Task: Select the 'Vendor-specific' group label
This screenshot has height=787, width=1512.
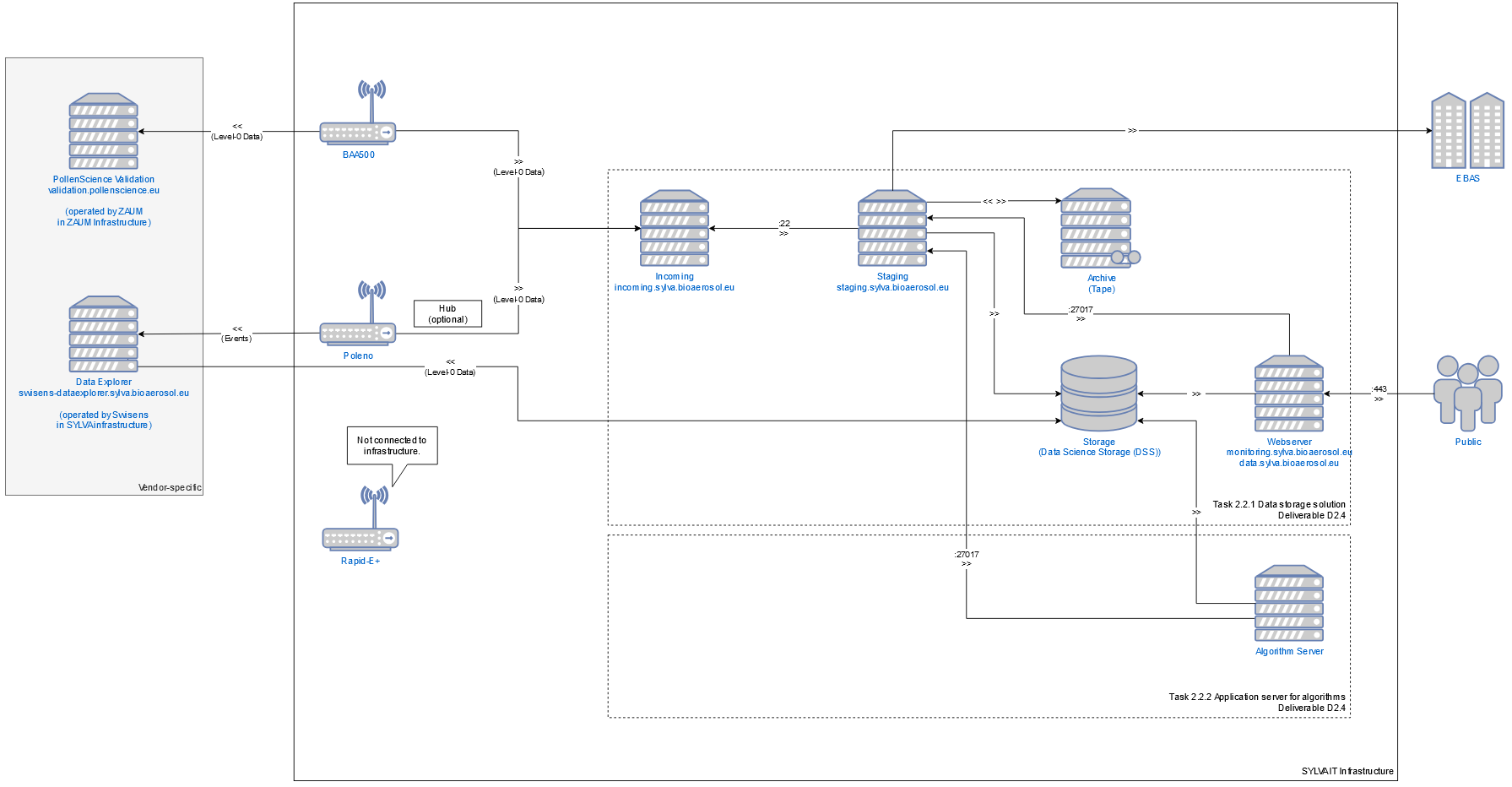Action: [170, 488]
